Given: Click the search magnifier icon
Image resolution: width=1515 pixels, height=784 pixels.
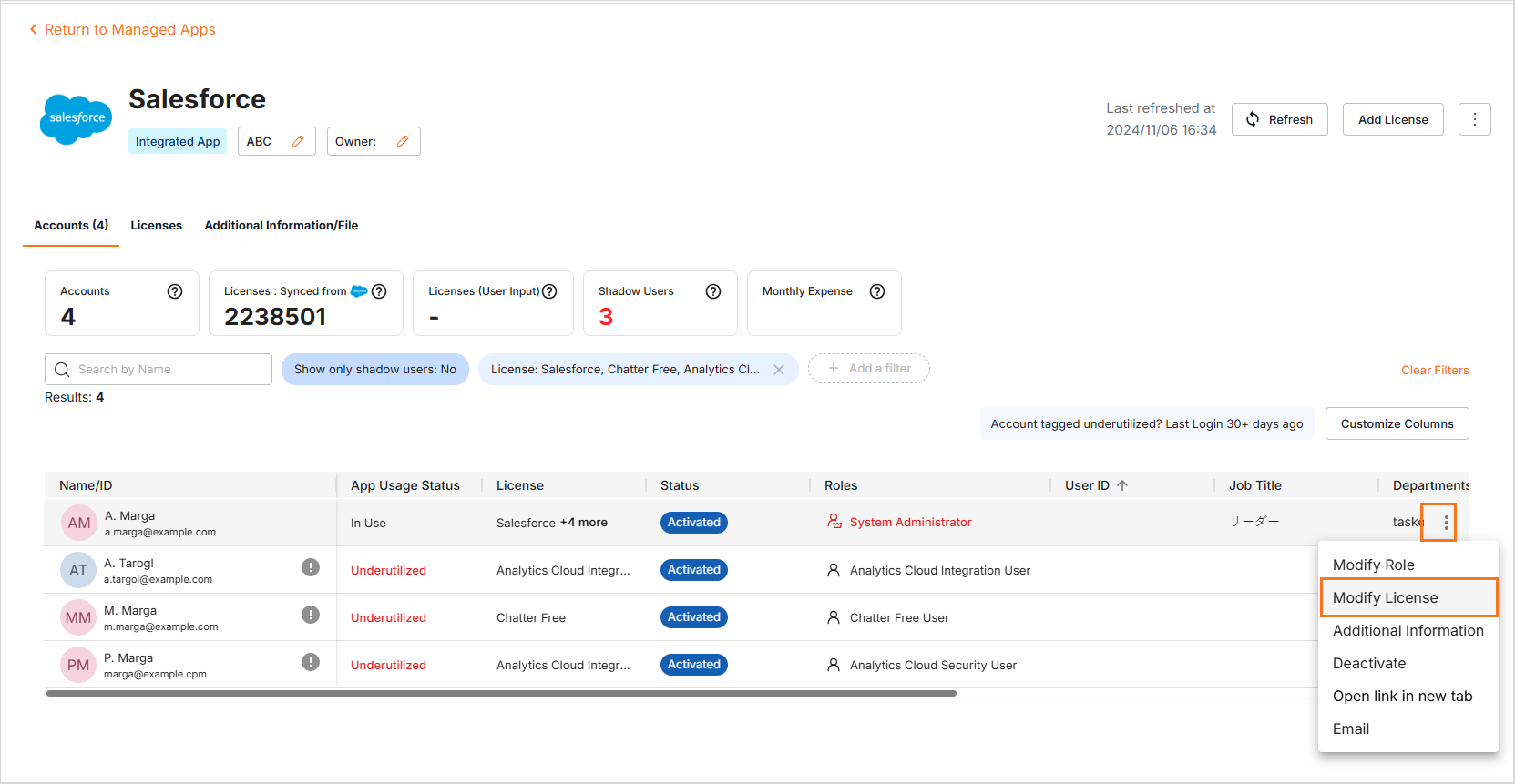Looking at the screenshot, I should 62,370.
